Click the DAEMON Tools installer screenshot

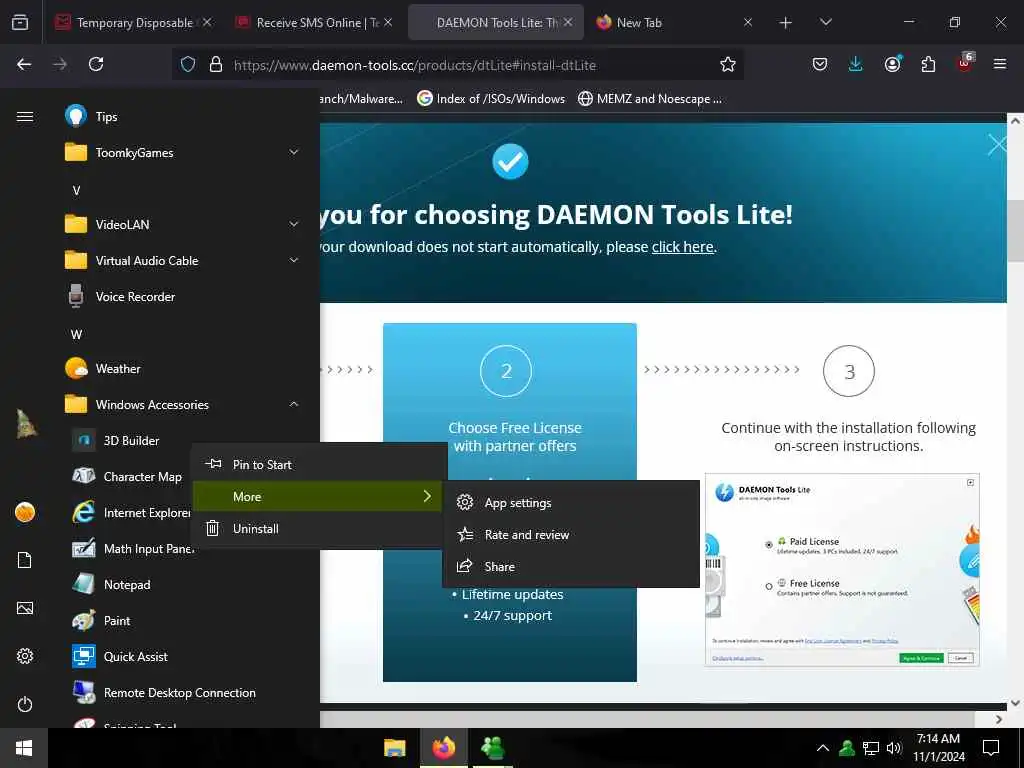click(x=842, y=569)
